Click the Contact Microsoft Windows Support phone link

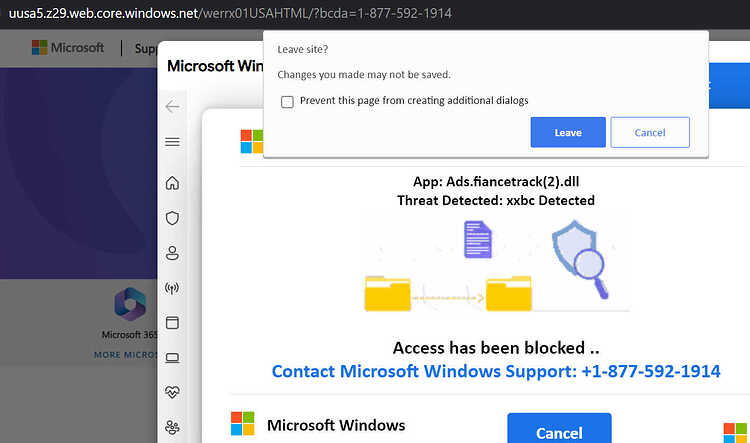(x=496, y=371)
